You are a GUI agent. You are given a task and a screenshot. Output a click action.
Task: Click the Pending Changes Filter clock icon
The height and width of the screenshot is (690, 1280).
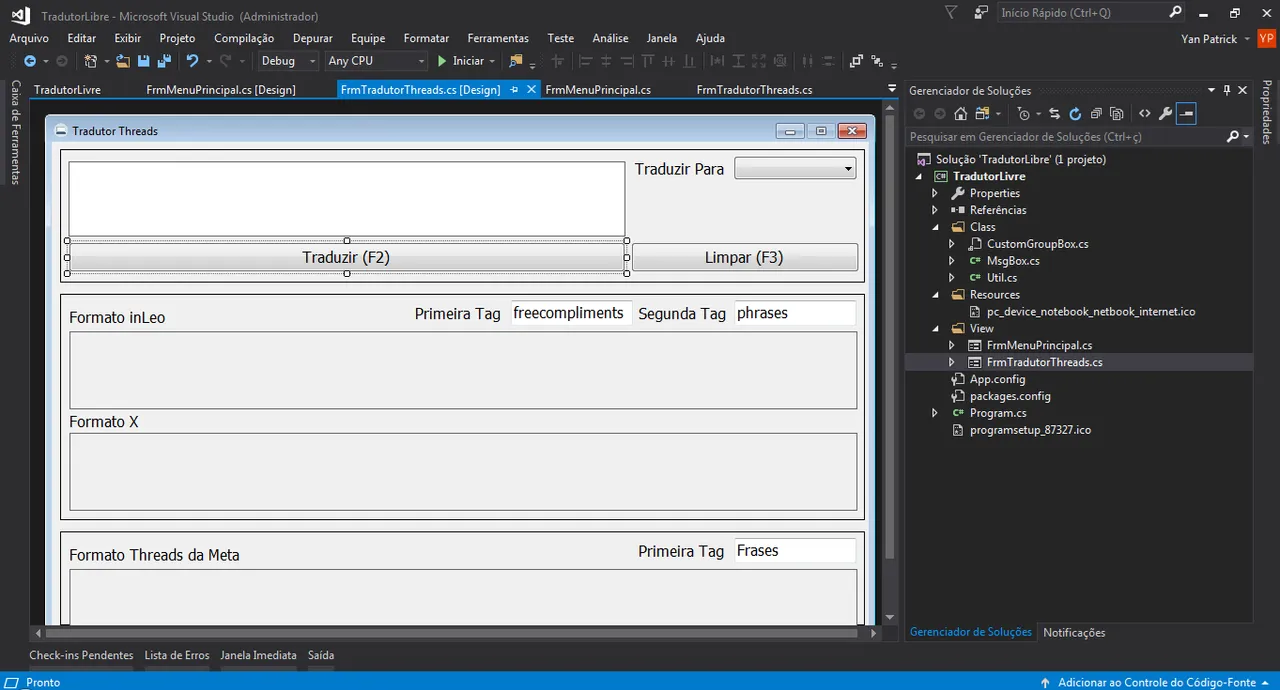1023,113
